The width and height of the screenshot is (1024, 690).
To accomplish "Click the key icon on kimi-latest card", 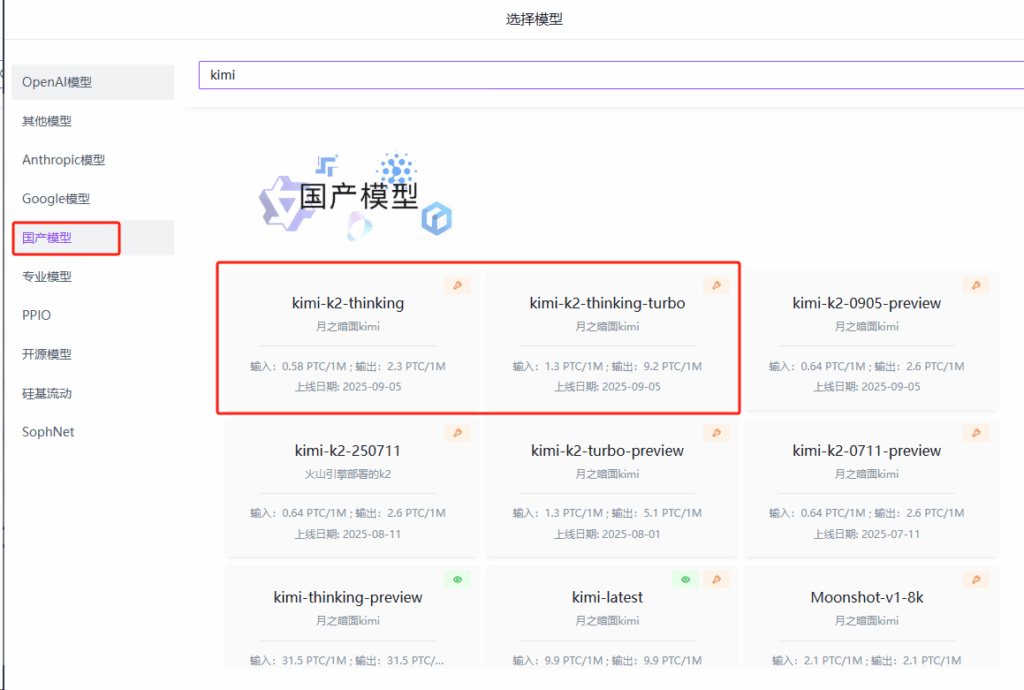I will pyautogui.click(x=715, y=579).
